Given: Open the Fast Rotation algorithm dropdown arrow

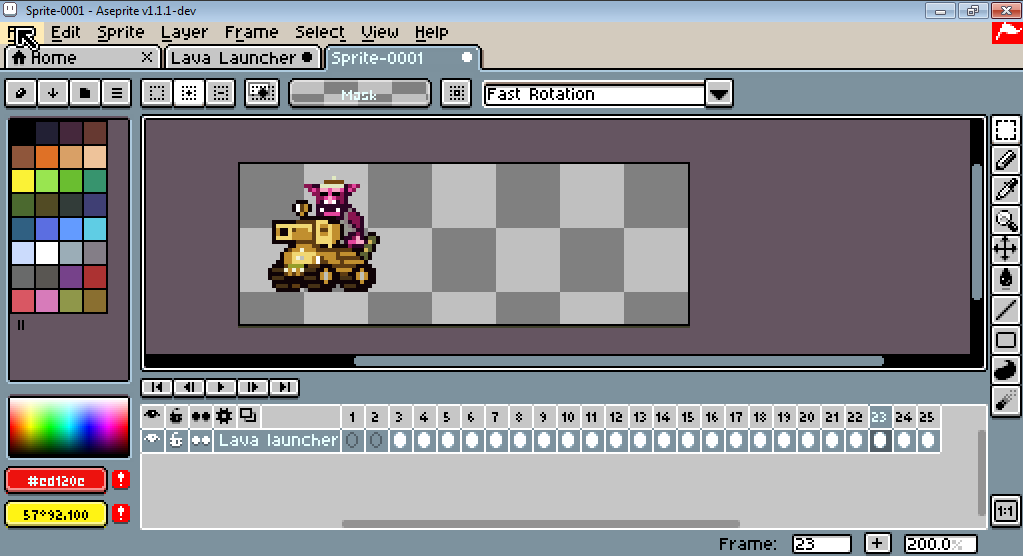Looking at the screenshot, I should point(719,93).
